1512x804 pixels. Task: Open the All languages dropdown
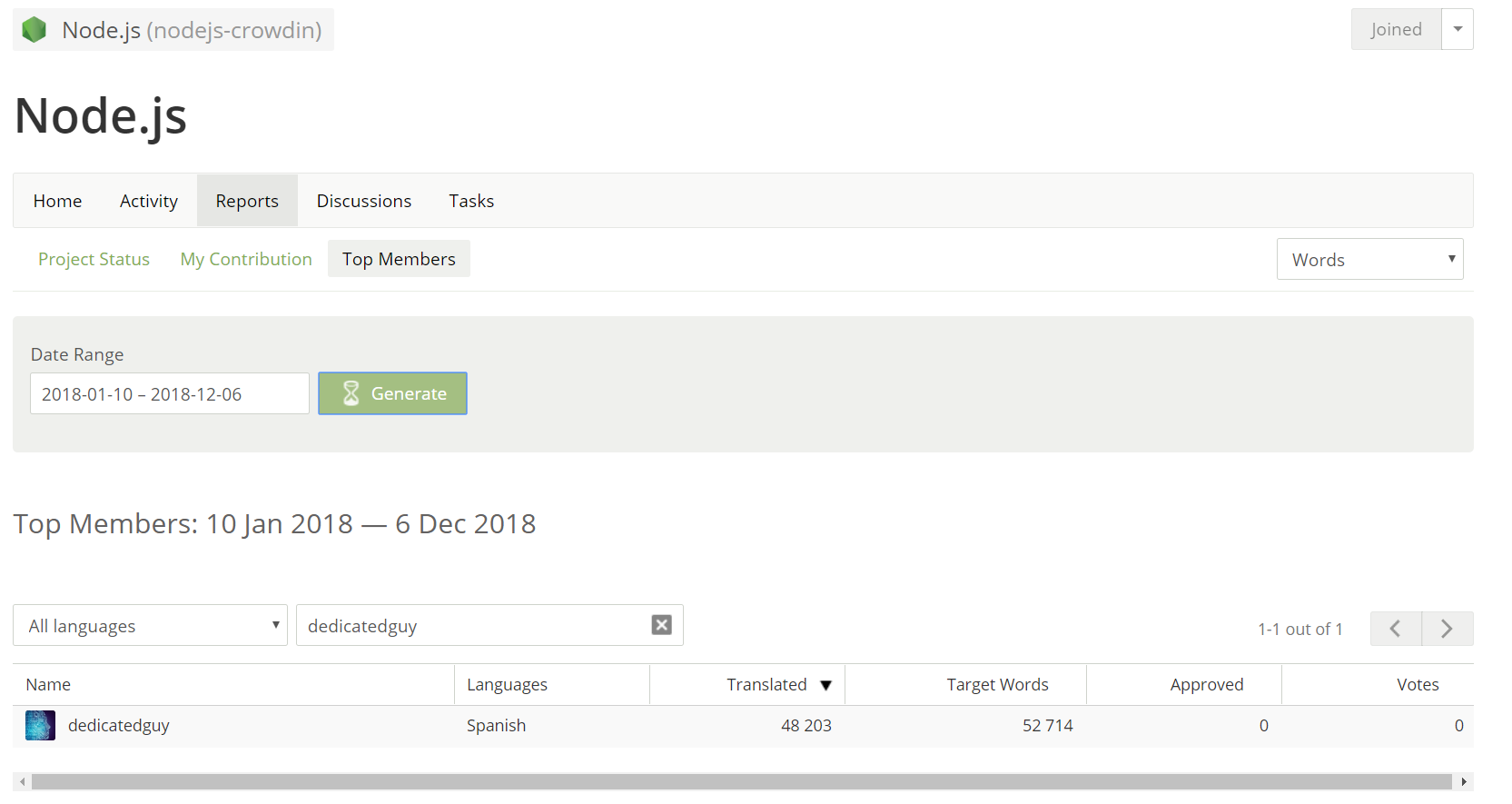(150, 625)
